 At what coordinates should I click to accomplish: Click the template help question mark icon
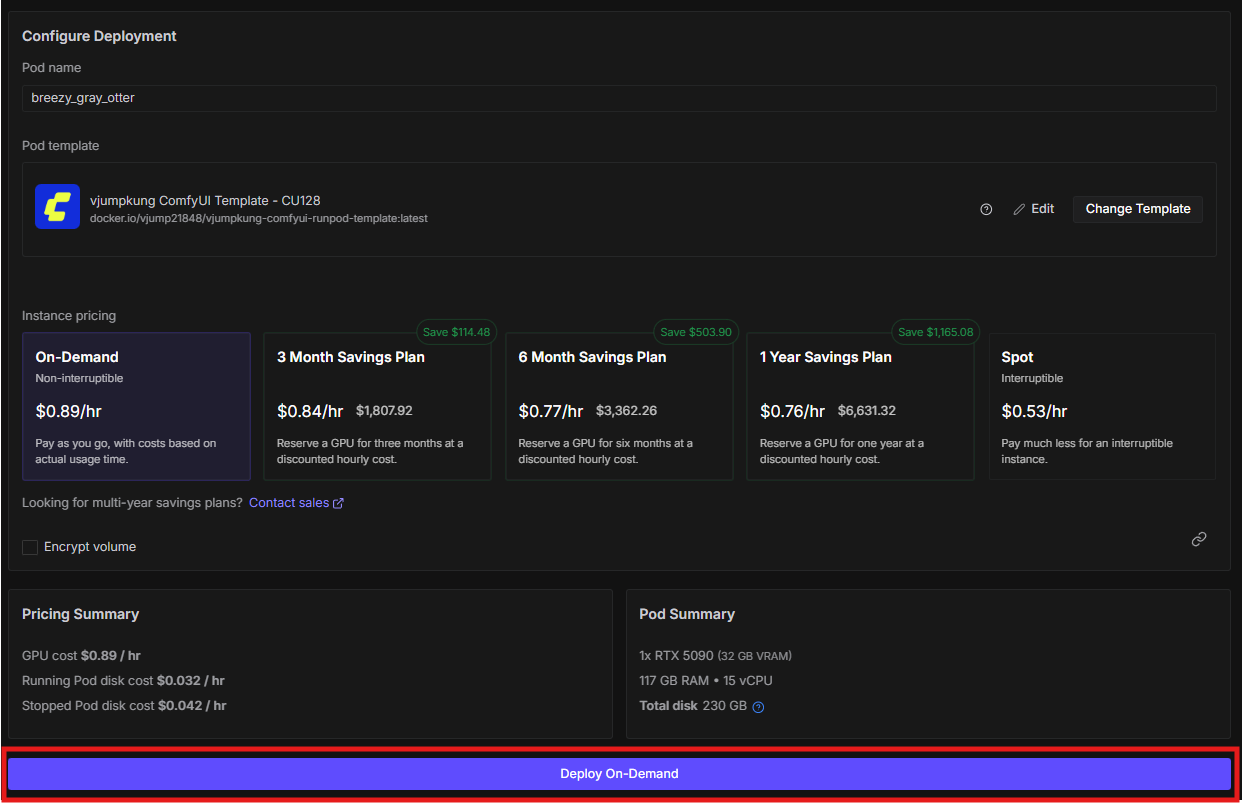[986, 209]
